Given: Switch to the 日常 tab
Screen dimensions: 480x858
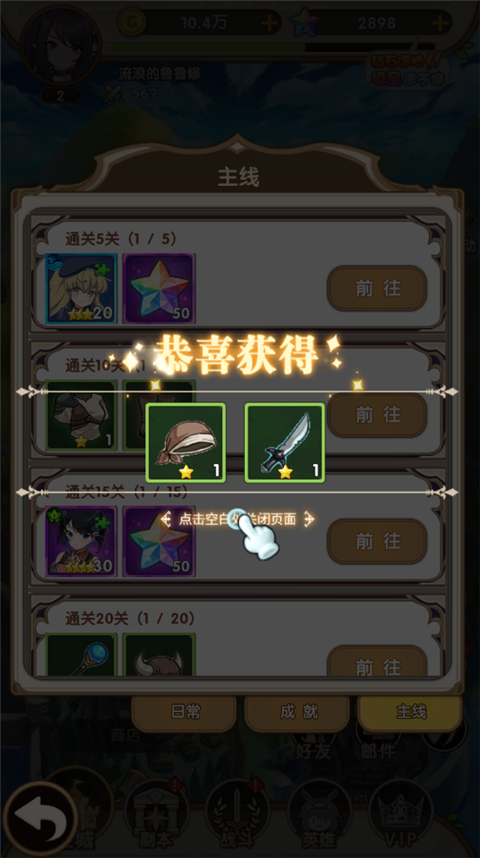Looking at the screenshot, I should pyautogui.click(x=184, y=712).
